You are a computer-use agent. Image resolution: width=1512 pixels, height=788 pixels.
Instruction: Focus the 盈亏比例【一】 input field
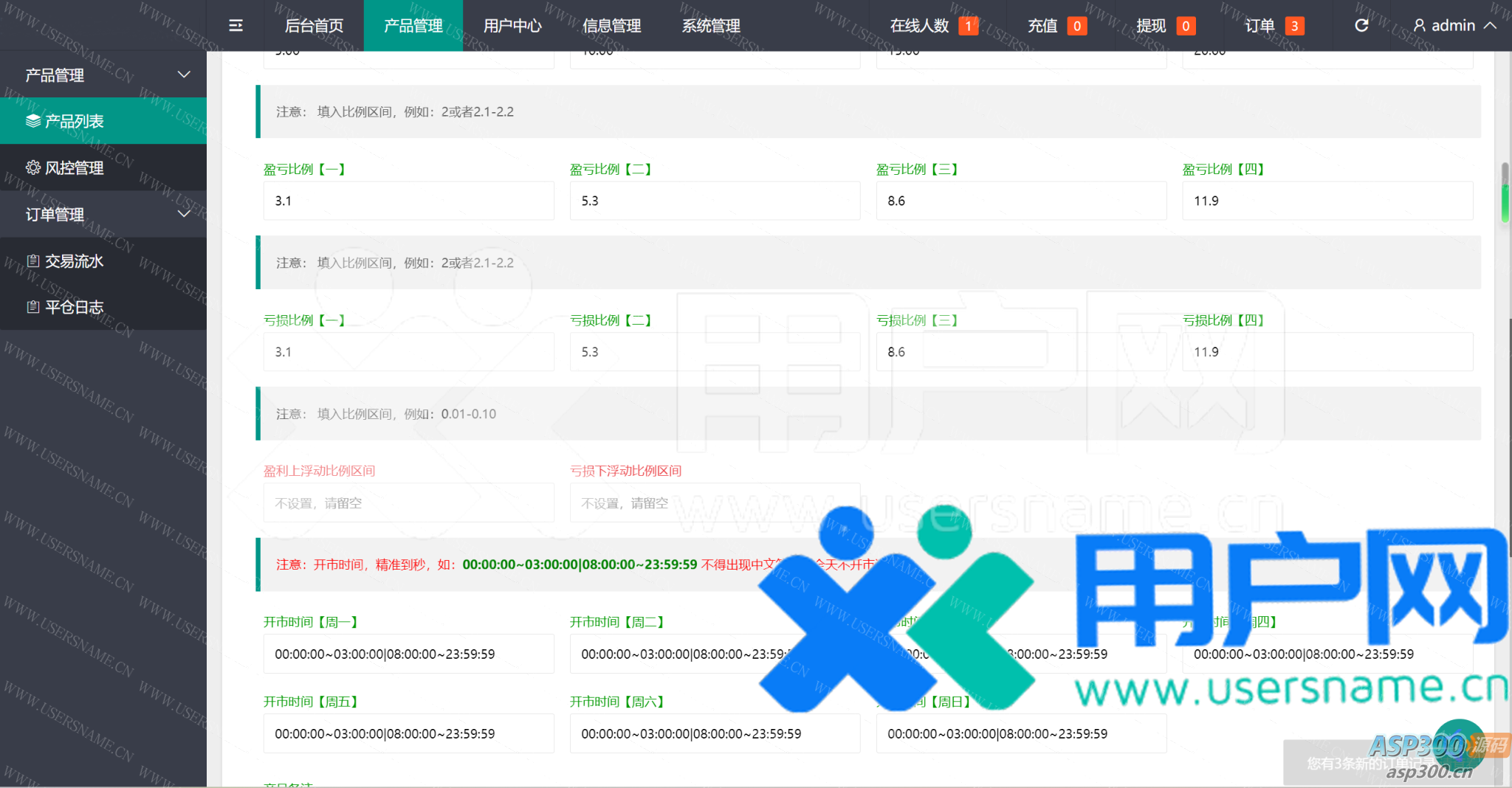tap(408, 201)
